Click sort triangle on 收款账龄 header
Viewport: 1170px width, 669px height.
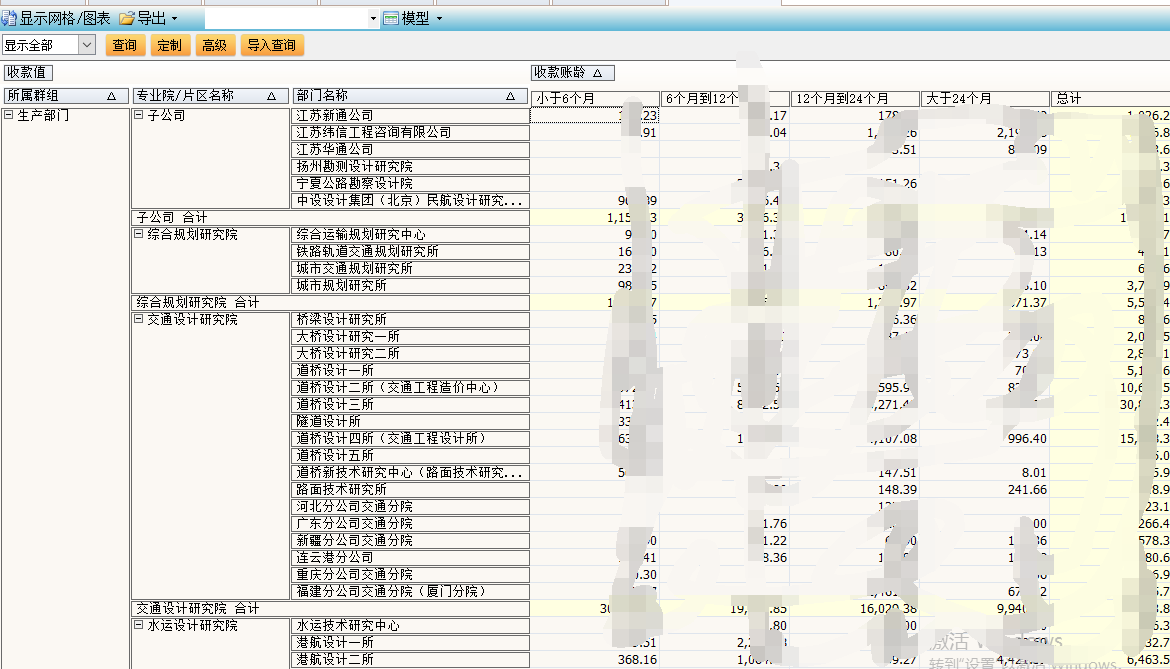pos(597,73)
